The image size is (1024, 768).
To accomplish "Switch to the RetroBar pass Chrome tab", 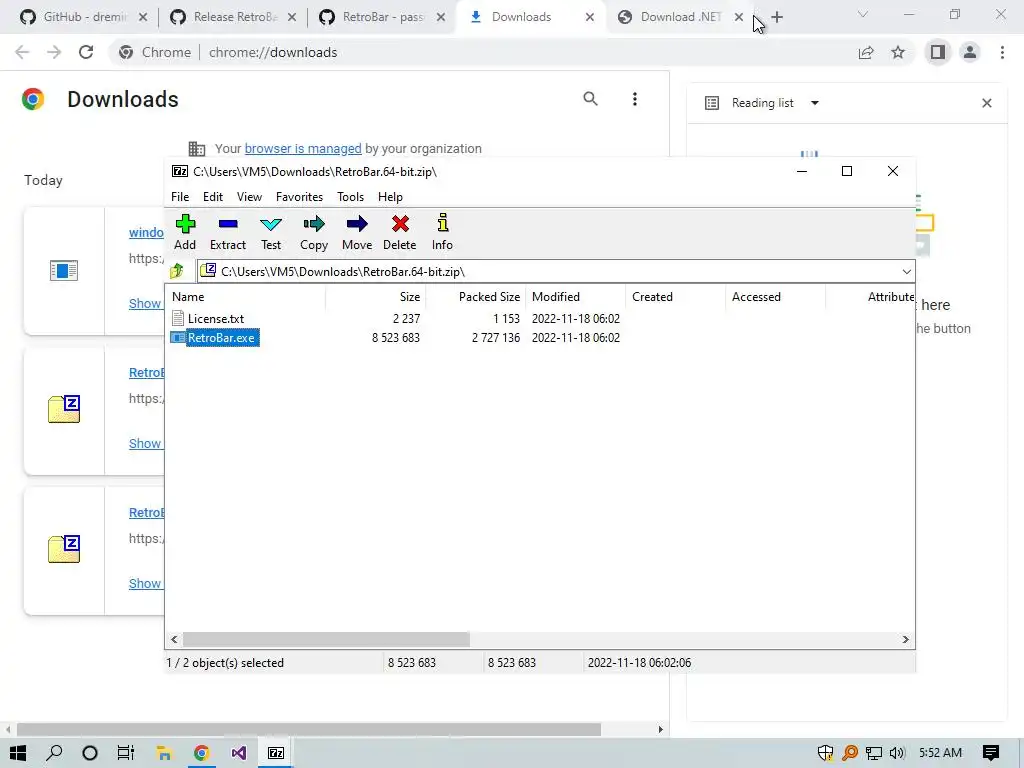I will coord(381,17).
